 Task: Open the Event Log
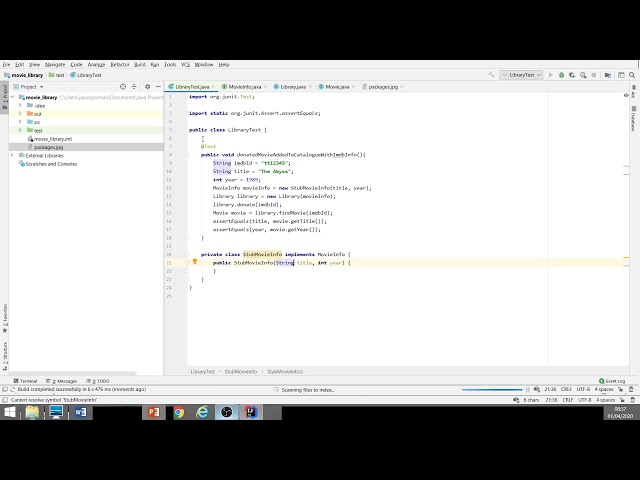612,381
